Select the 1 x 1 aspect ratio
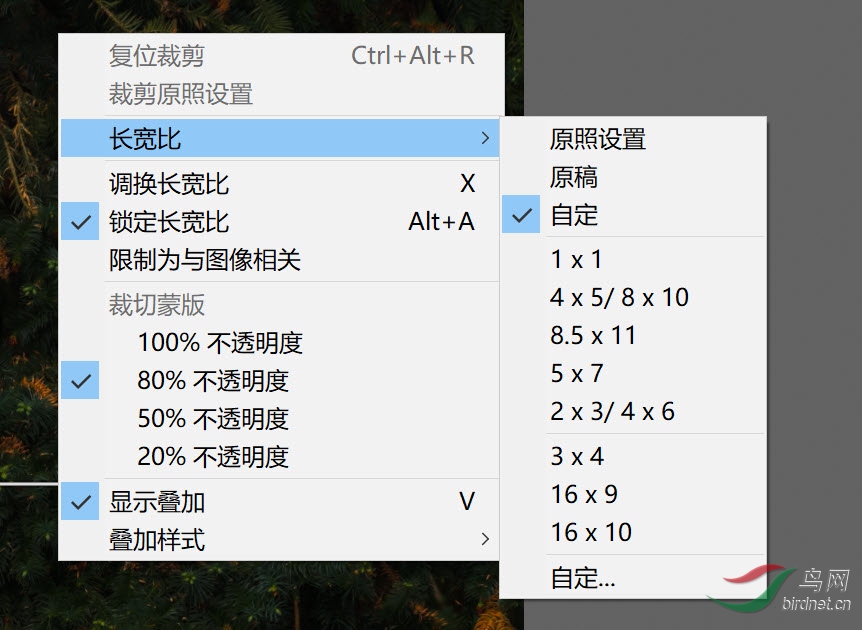Screen dimensions: 862x630 pyautogui.click(x=633, y=259)
